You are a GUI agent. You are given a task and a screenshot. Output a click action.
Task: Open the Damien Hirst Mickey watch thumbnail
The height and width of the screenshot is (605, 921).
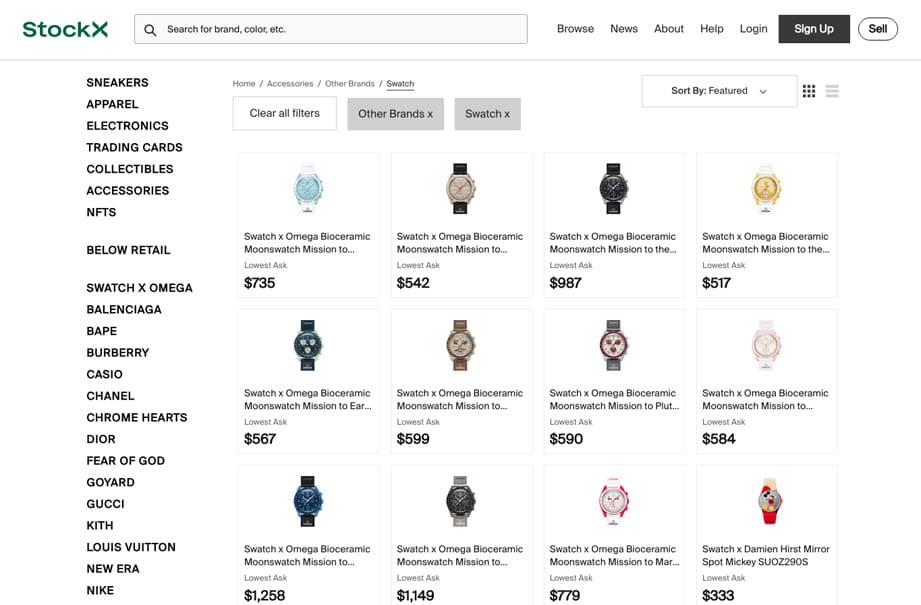(766, 501)
